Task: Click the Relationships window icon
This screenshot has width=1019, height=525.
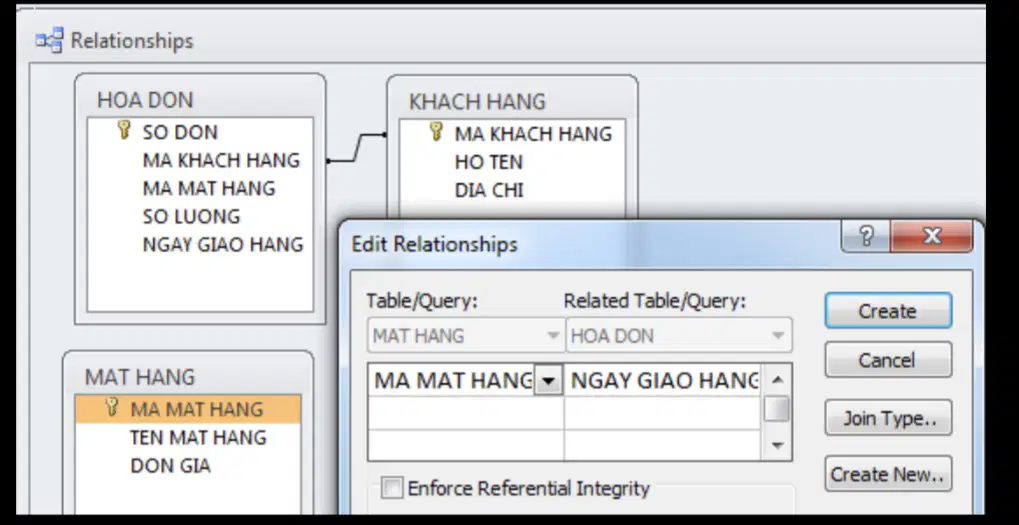Action: 49,40
